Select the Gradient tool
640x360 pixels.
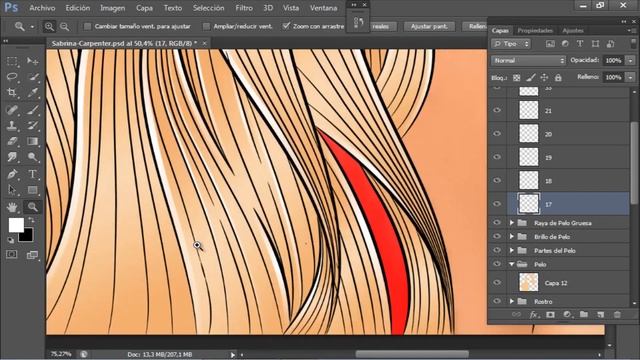(32, 141)
